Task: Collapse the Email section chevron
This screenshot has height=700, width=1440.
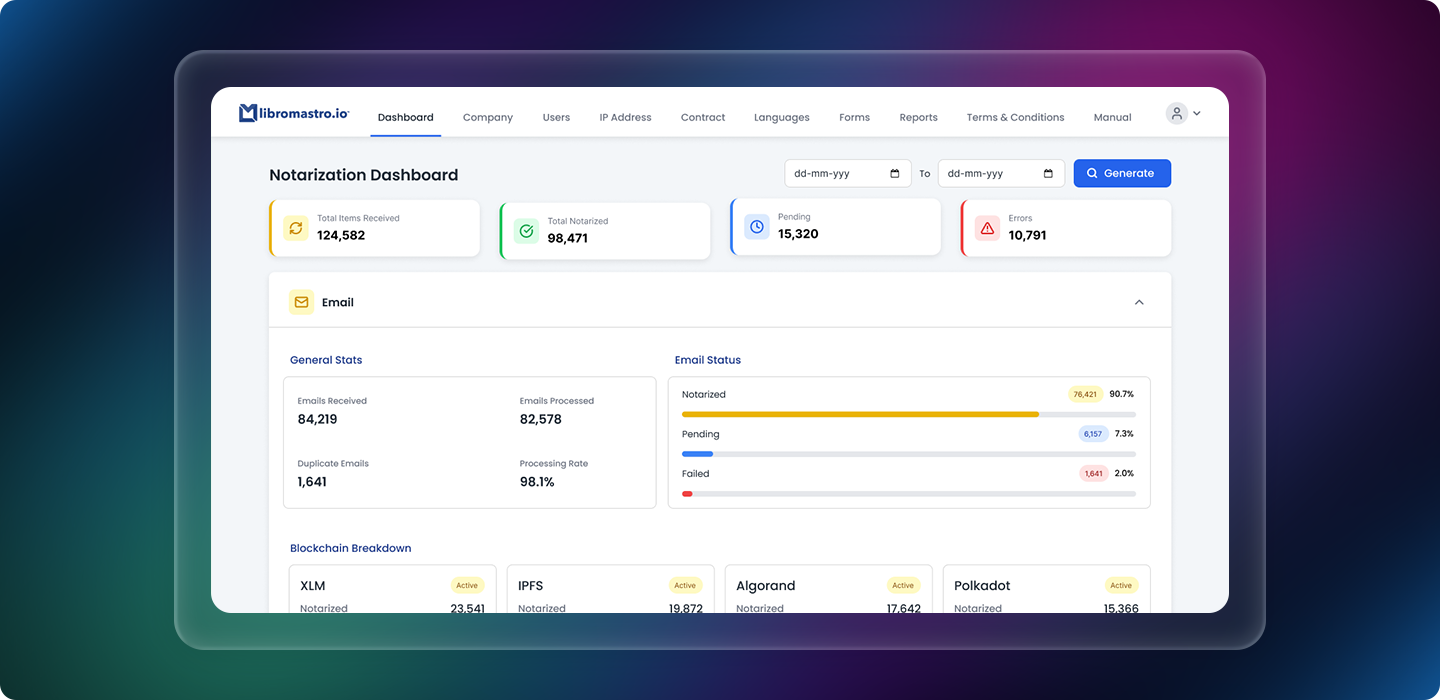Action: [x=1139, y=302]
